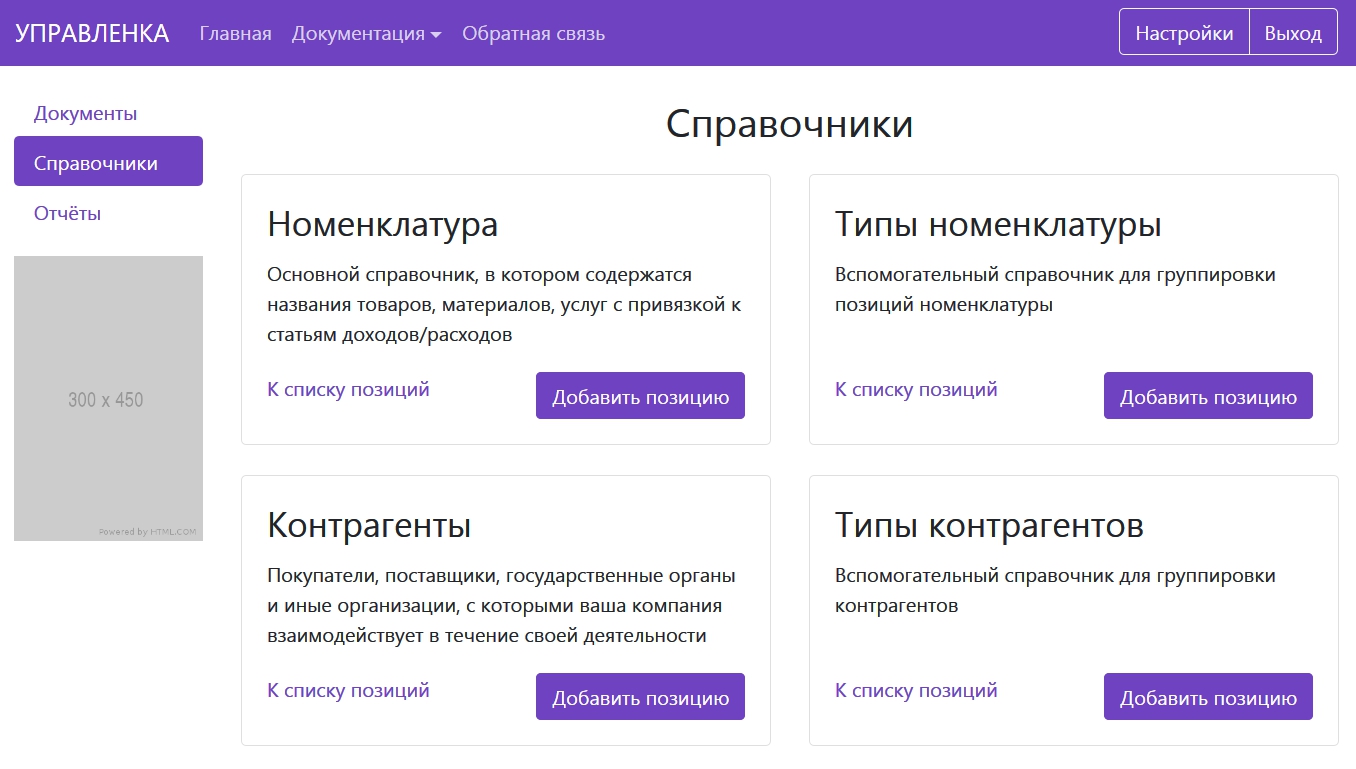Open Настройки in the top bar
This screenshot has width=1356, height=769.
[1184, 33]
